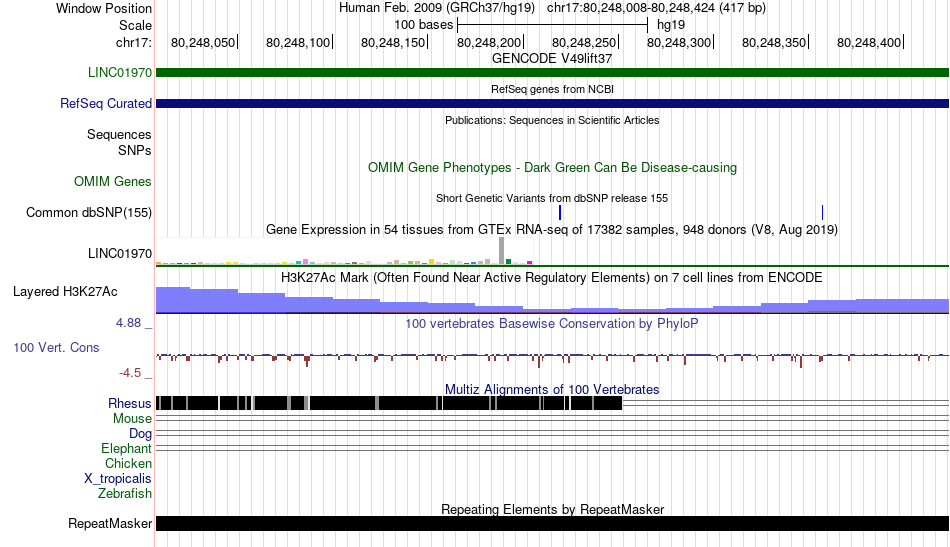
Task: Click the RefSeq genes from NCBI title
Action: (552, 89)
